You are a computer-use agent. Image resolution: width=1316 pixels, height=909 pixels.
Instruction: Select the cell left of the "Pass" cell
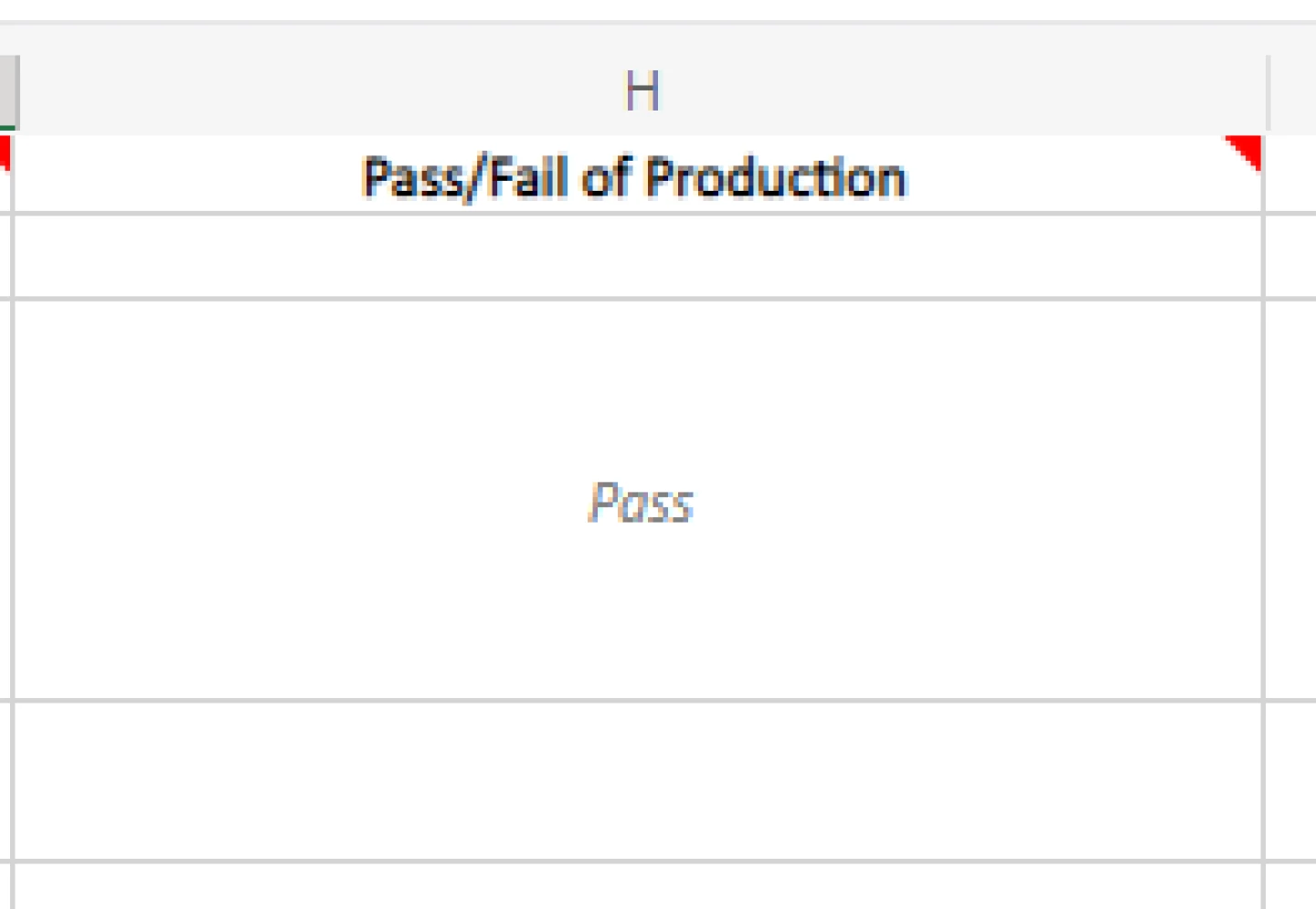point(5,501)
